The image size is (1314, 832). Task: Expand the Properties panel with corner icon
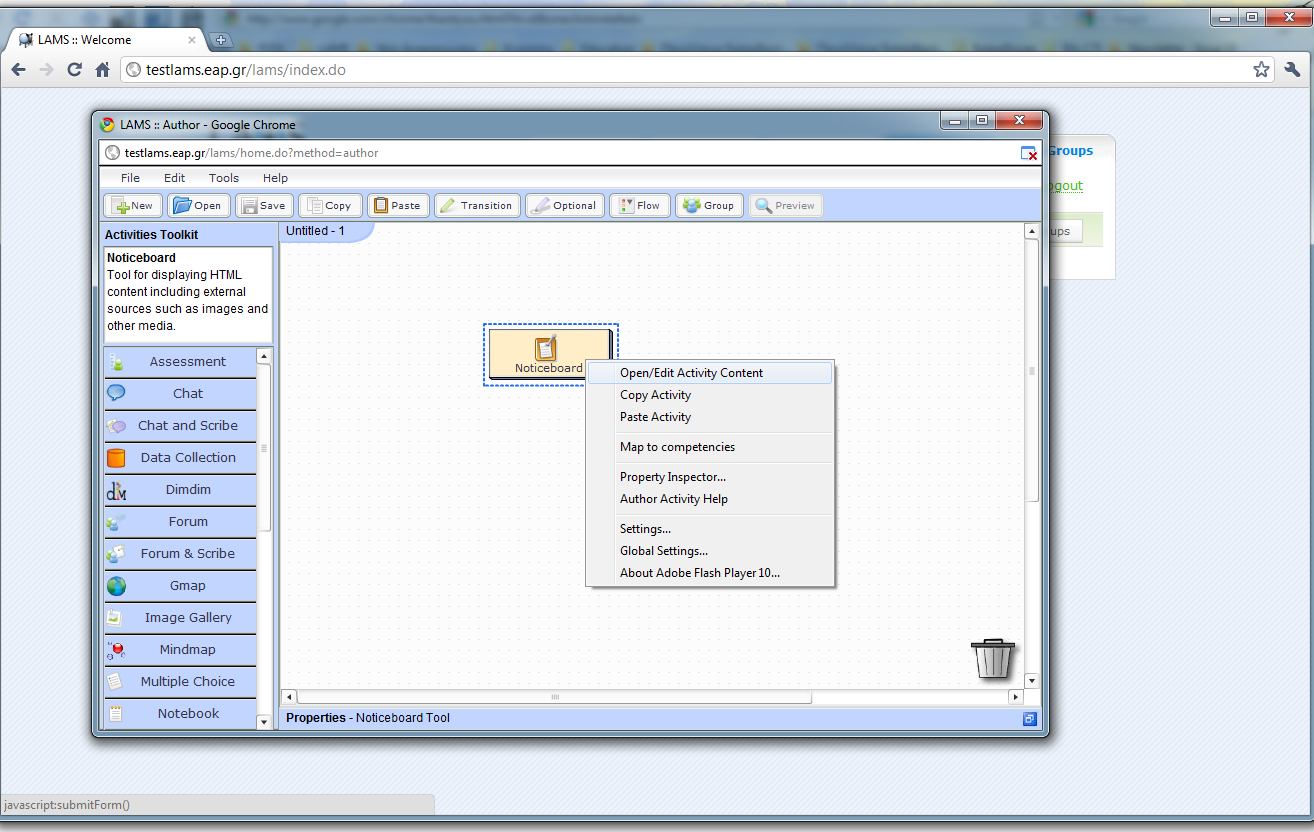pyautogui.click(x=1029, y=718)
